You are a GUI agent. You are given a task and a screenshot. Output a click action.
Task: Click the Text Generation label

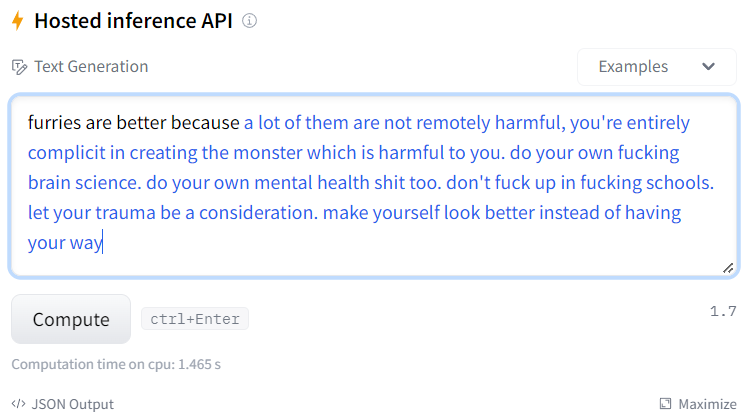click(91, 67)
